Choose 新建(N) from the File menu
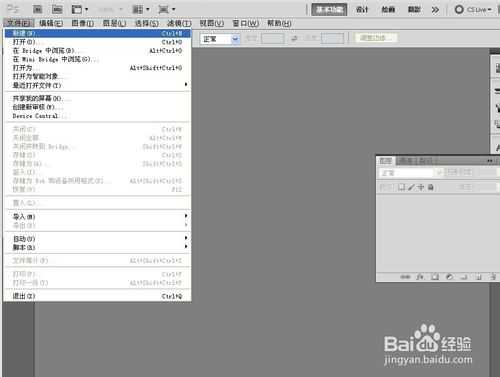 [97, 33]
